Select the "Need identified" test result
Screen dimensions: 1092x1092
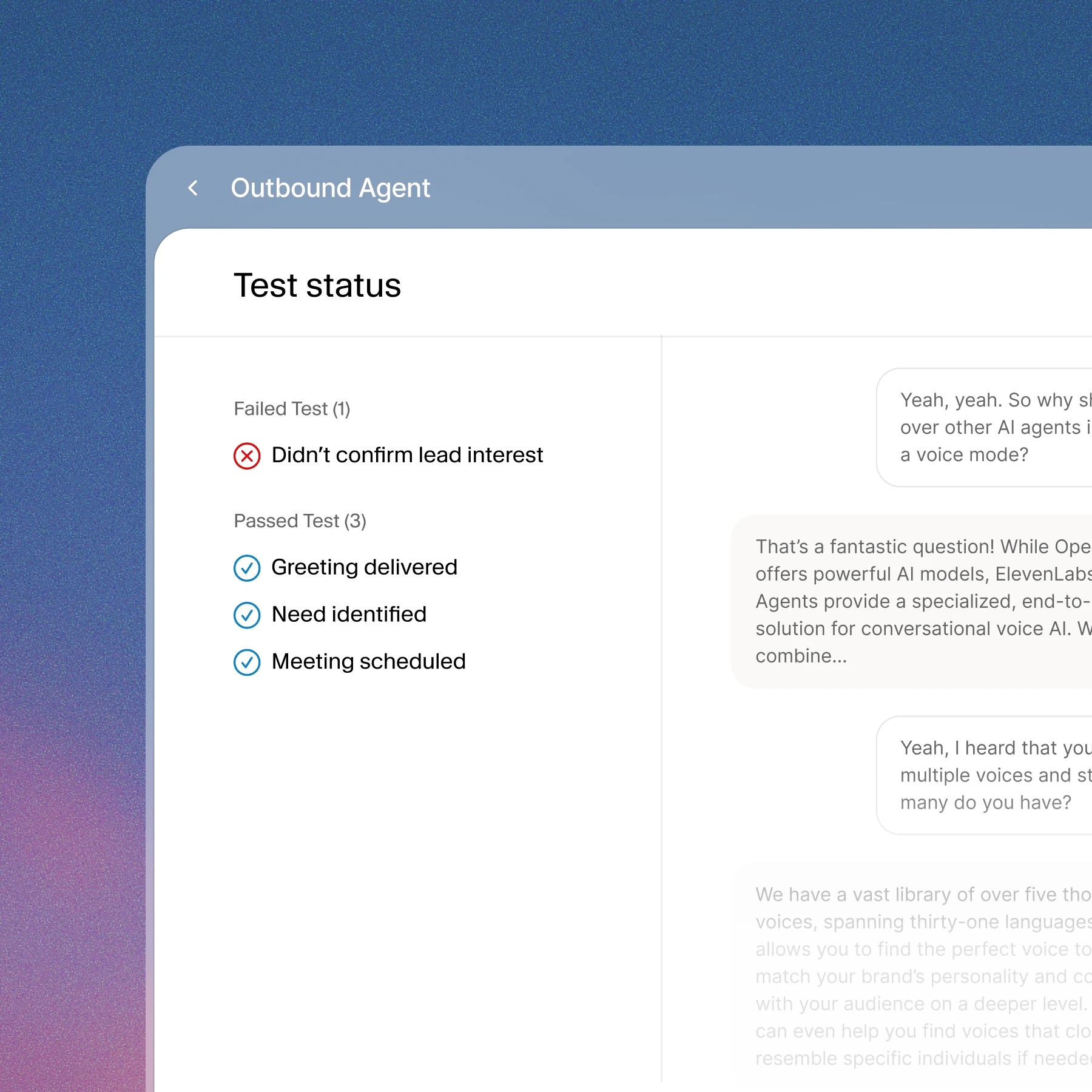[x=349, y=615]
